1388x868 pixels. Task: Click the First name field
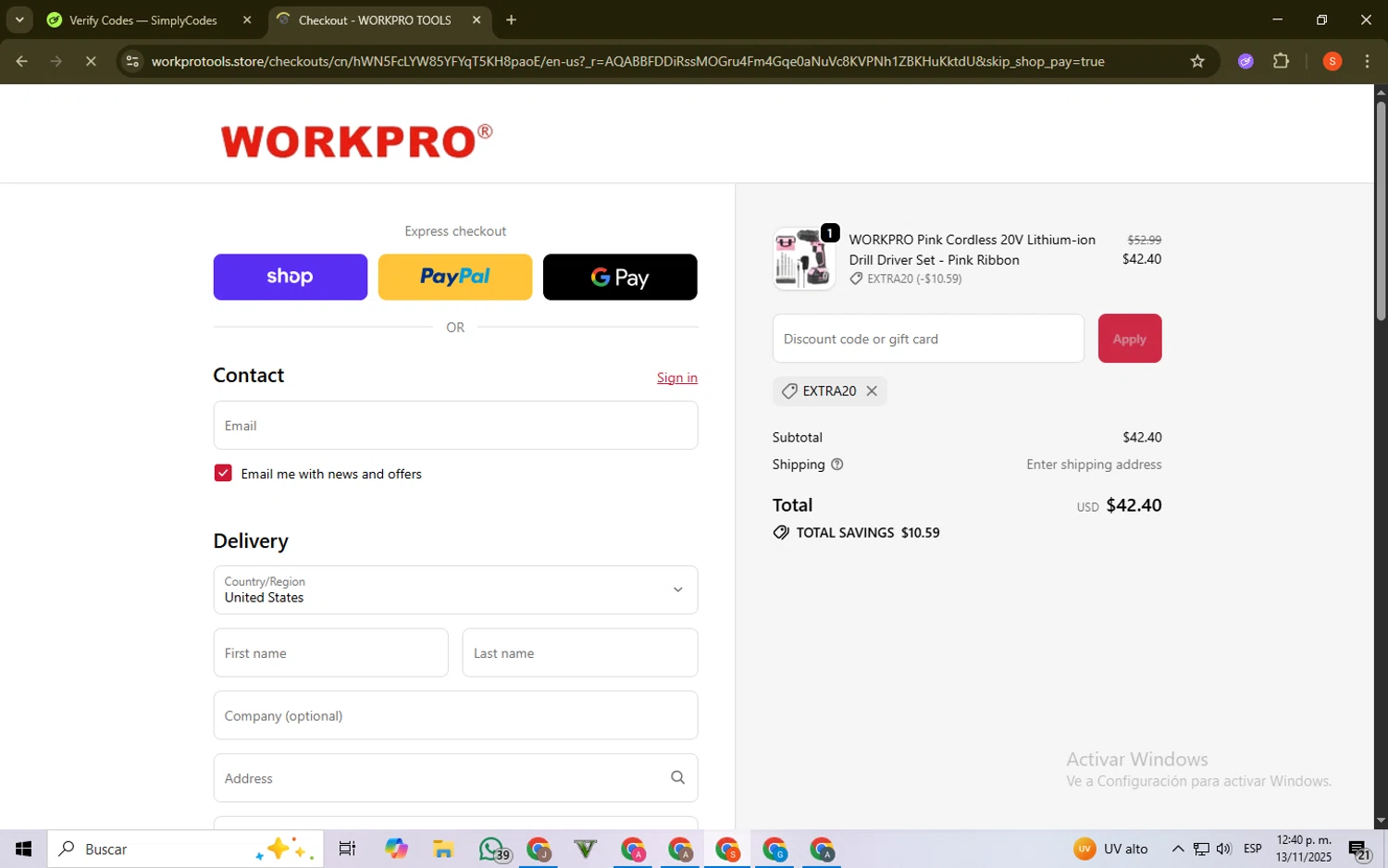[330, 652]
